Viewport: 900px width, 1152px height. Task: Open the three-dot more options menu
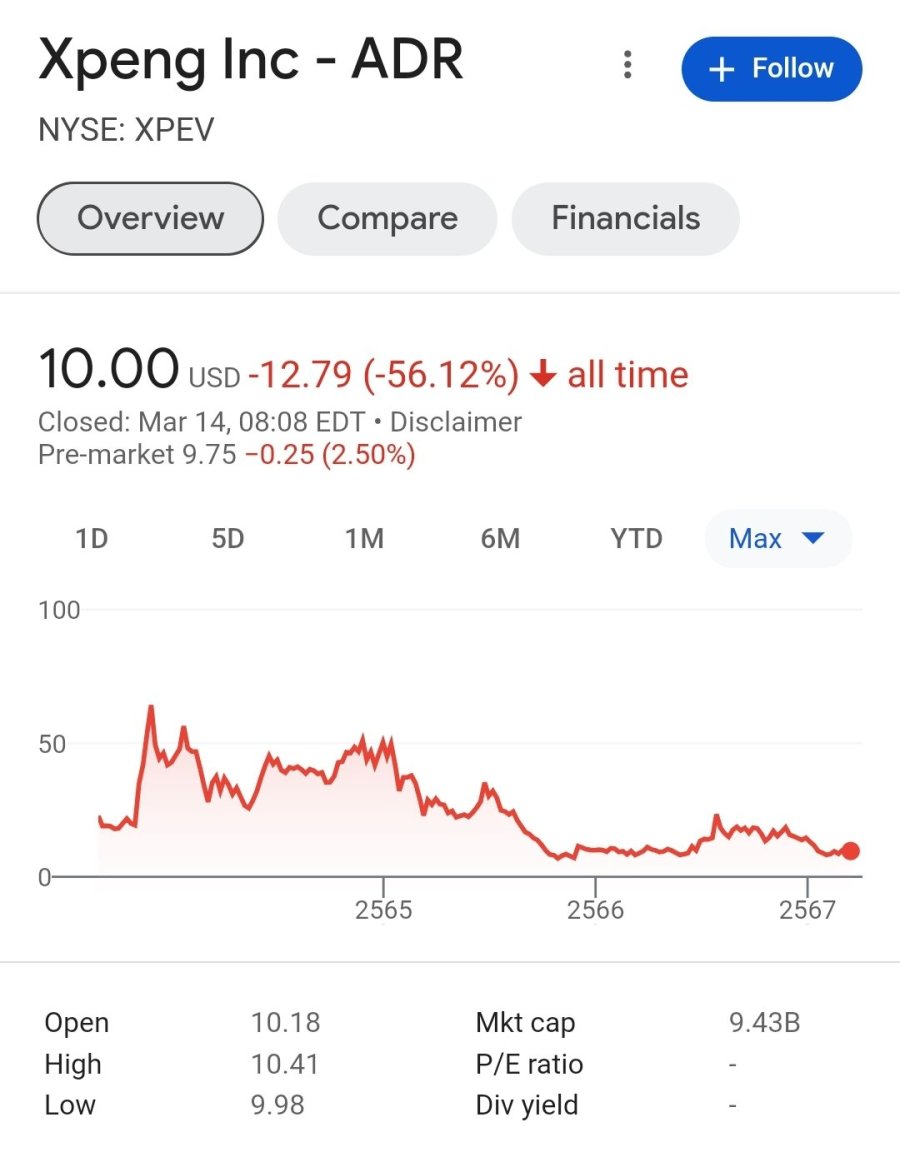[627, 65]
